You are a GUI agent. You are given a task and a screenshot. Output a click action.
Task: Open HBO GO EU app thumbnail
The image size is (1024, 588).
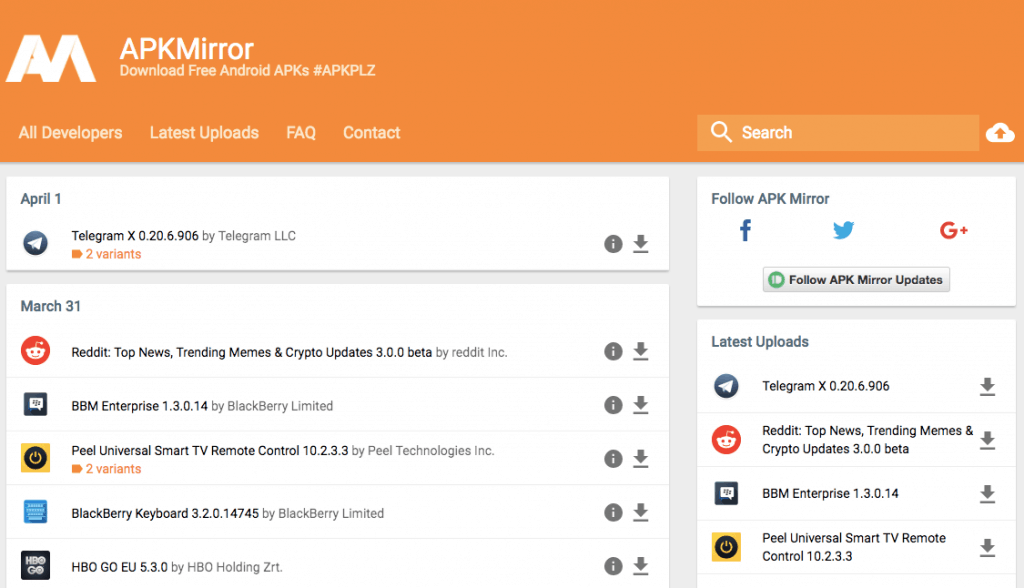click(36, 567)
